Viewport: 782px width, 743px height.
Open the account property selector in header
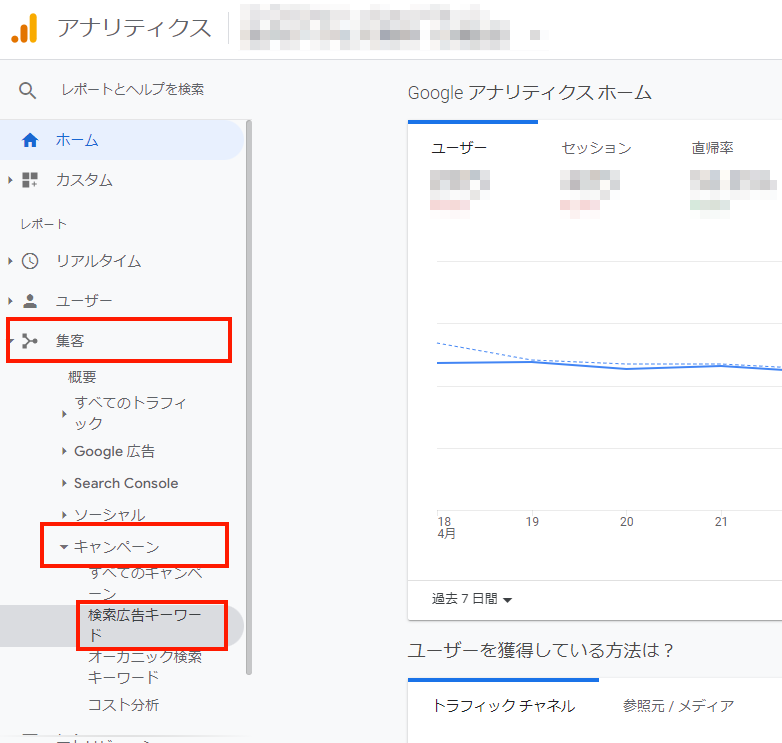[x=394, y=28]
